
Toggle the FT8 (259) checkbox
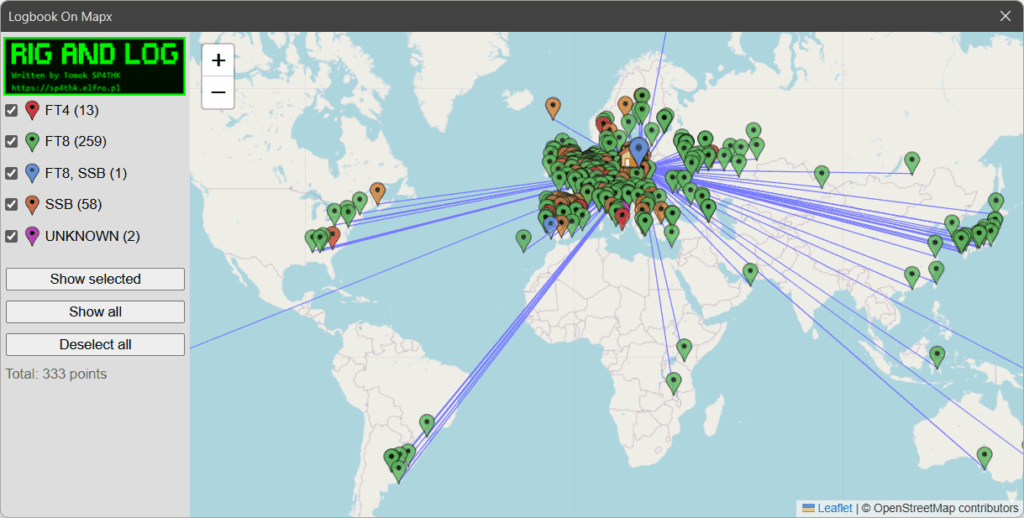pos(12,141)
